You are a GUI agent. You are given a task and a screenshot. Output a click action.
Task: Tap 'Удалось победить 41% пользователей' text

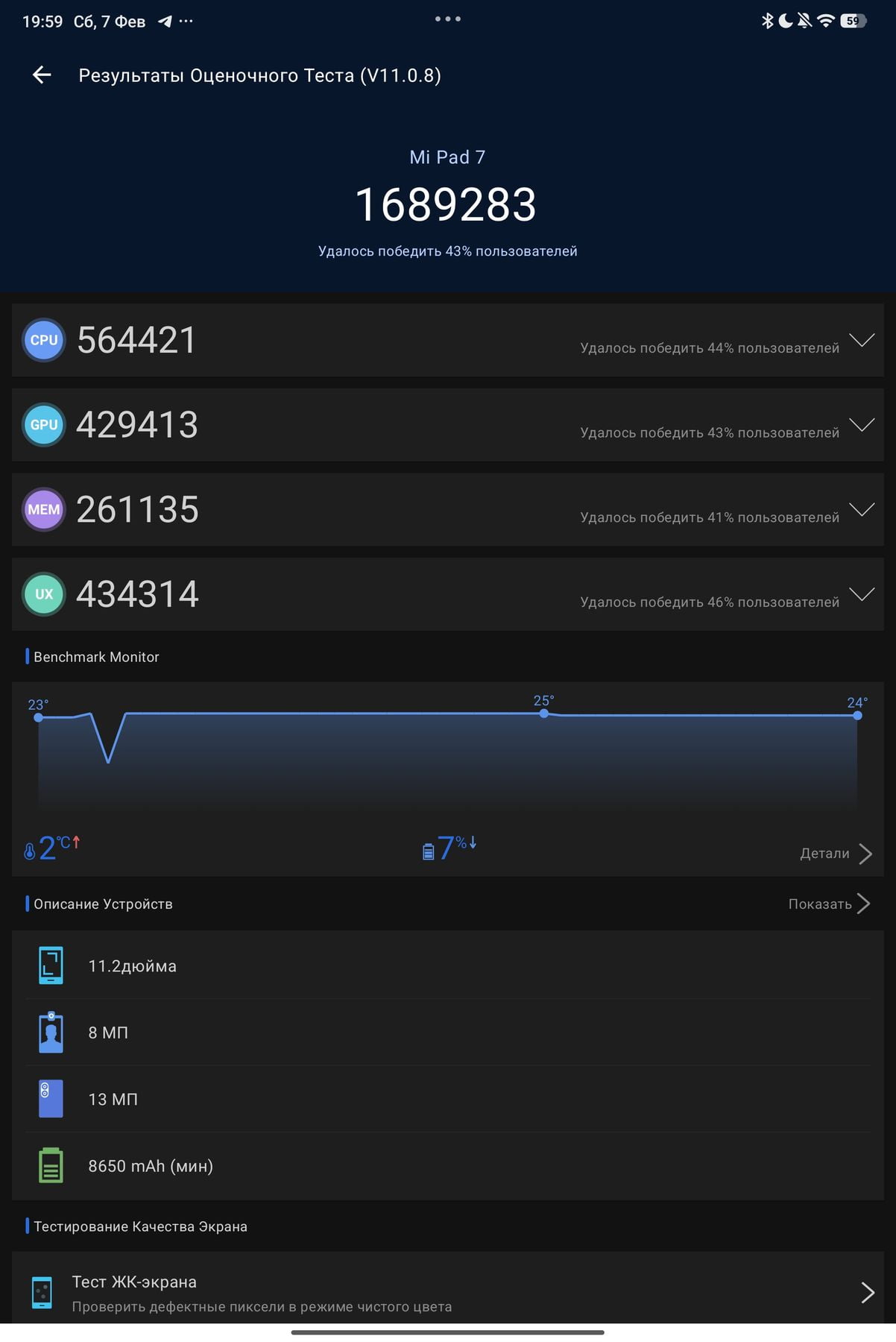[710, 517]
